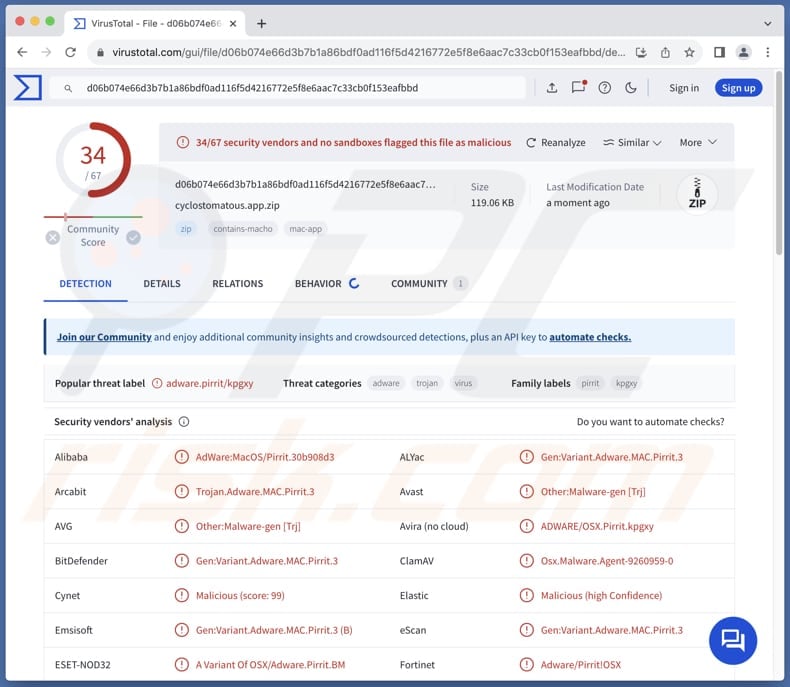Click the upload file icon
This screenshot has width=790, height=687.
coord(552,88)
